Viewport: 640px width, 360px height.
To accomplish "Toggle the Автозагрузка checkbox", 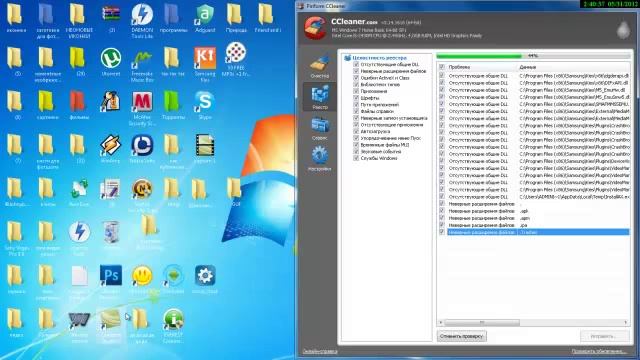I will (356, 131).
